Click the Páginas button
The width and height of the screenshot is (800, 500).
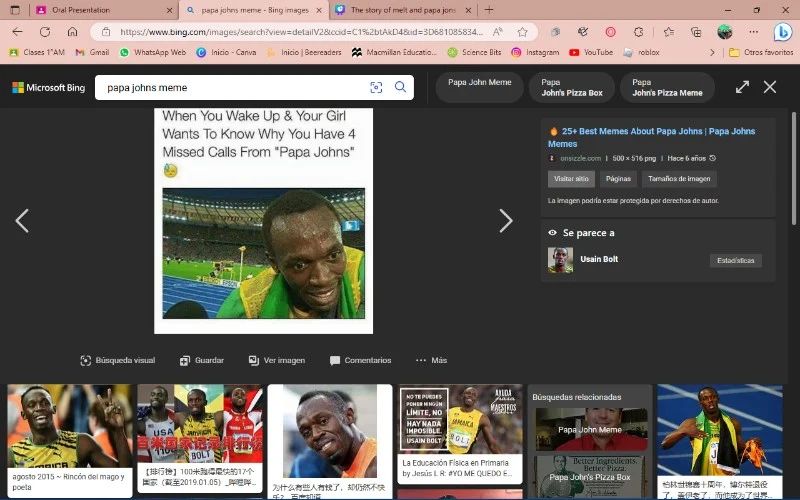coord(618,179)
